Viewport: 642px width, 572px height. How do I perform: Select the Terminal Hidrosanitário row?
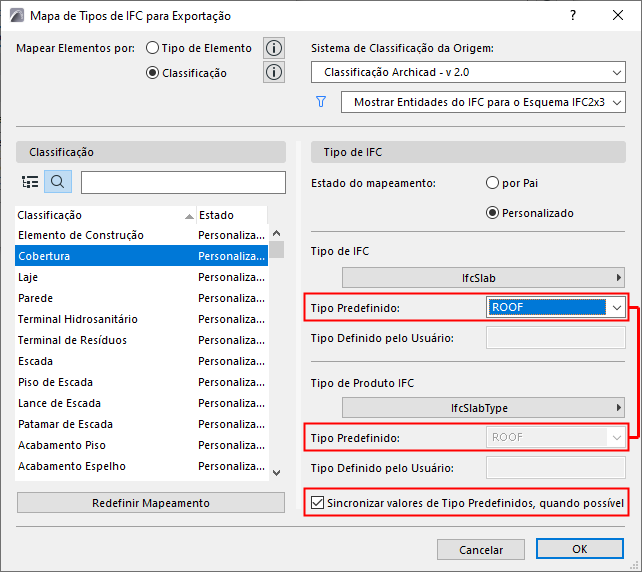tap(142, 319)
